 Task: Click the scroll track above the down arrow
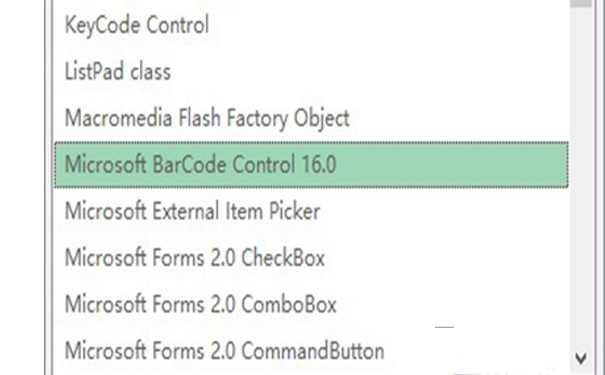tap(581, 177)
